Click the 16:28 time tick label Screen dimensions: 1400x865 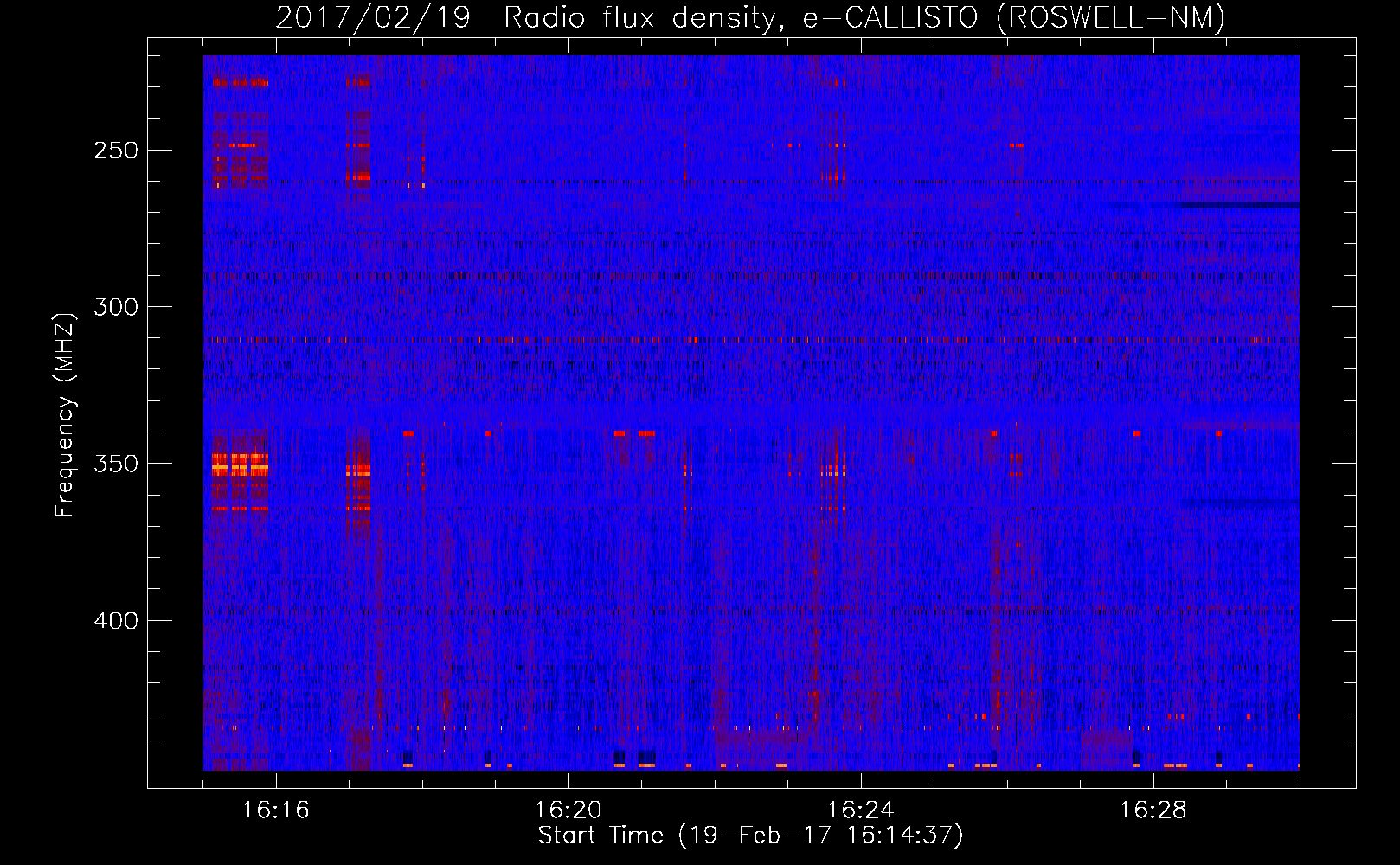point(1153,811)
